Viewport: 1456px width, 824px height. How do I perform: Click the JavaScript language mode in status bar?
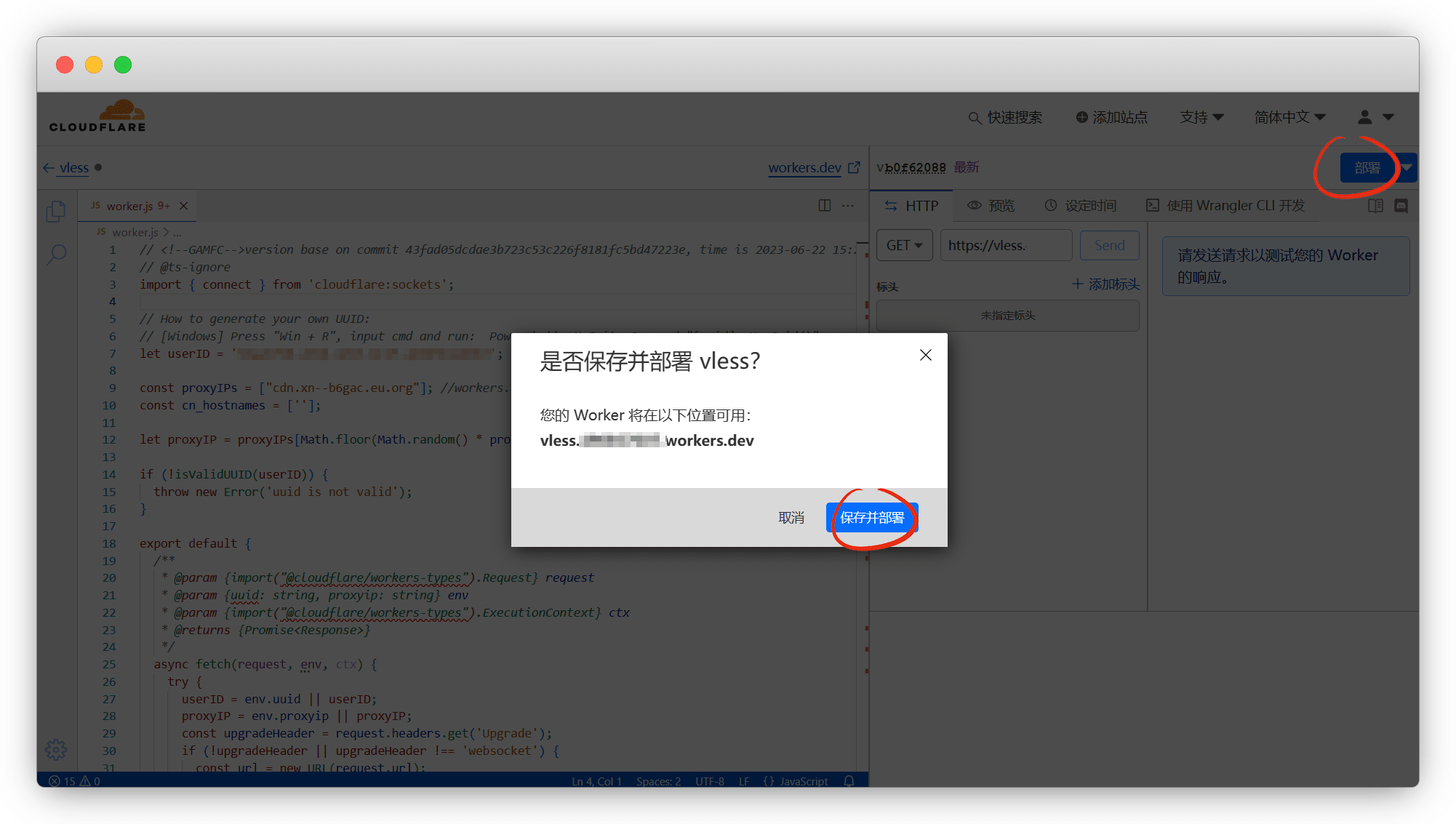(x=804, y=781)
